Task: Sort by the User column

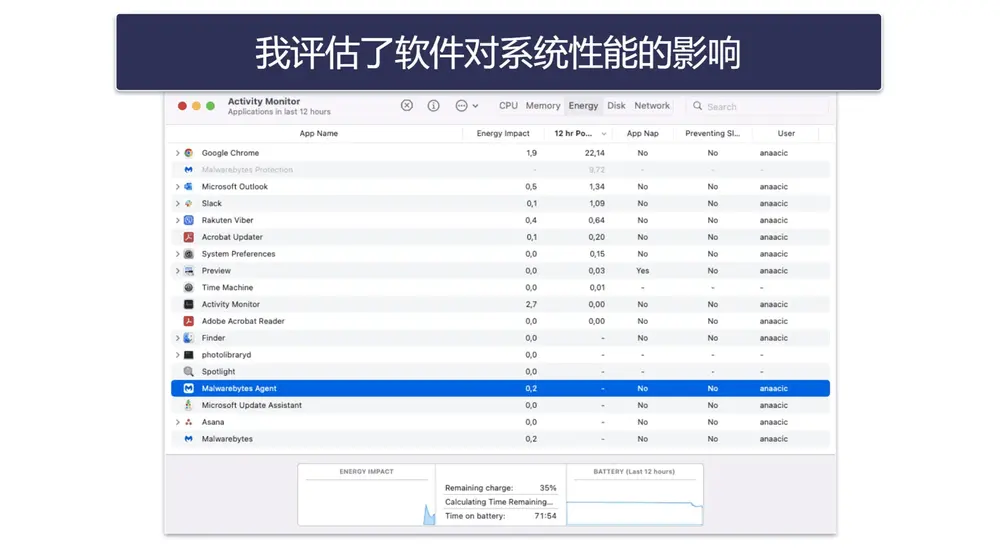Action: [x=786, y=133]
